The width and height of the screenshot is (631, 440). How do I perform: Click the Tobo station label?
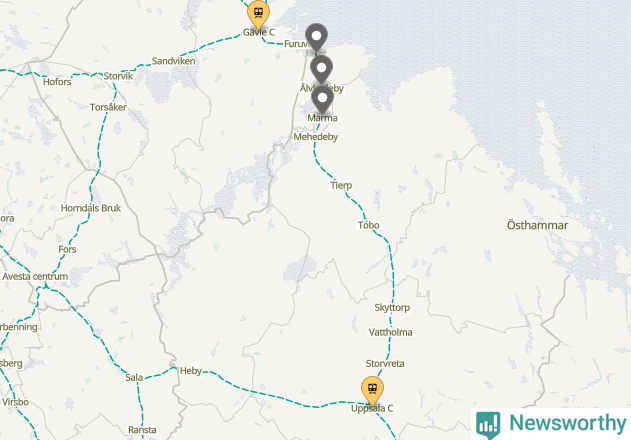tap(369, 225)
